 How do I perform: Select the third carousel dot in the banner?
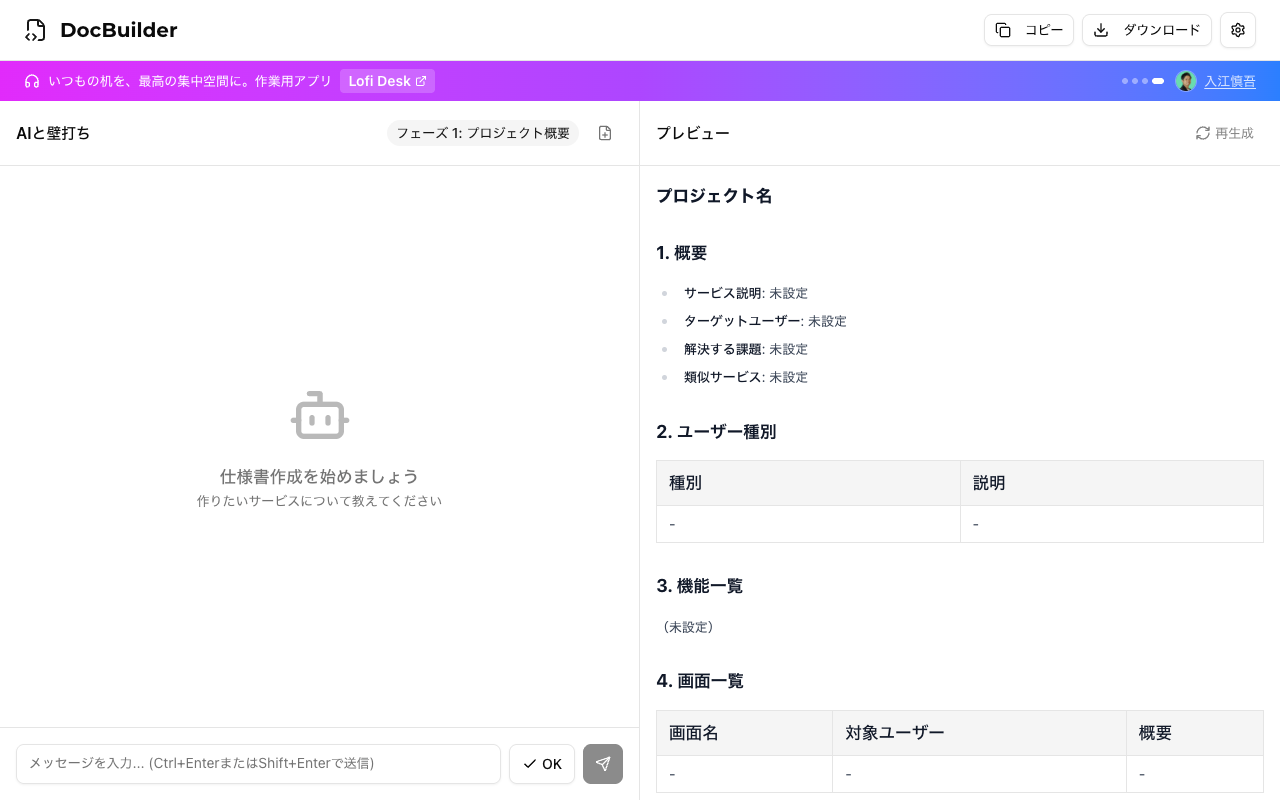(1145, 81)
